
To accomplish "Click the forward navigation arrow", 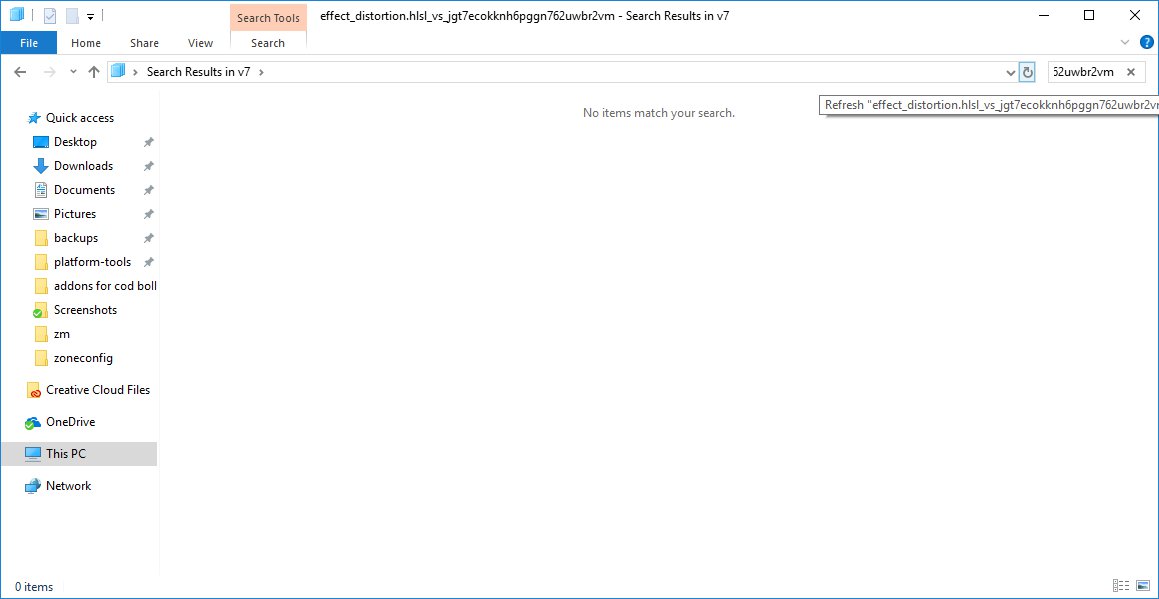I will pos(50,72).
